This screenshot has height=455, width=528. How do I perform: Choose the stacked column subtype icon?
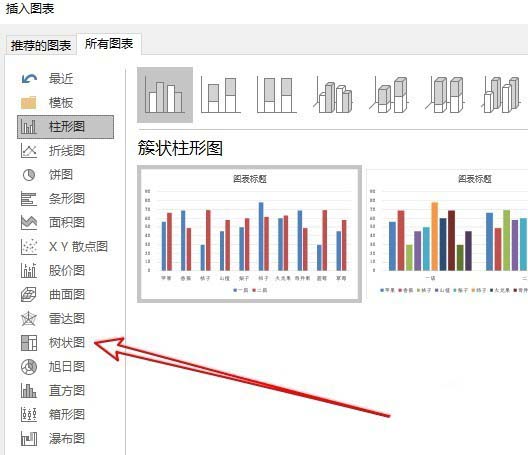(x=221, y=95)
